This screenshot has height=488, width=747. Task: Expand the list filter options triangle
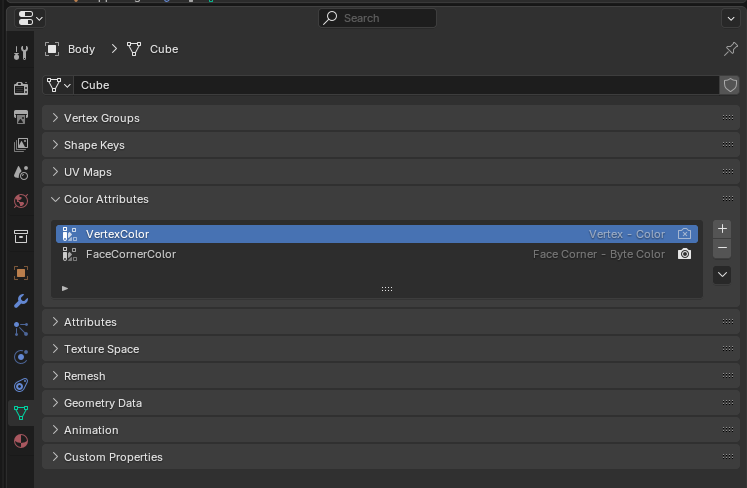click(65, 288)
